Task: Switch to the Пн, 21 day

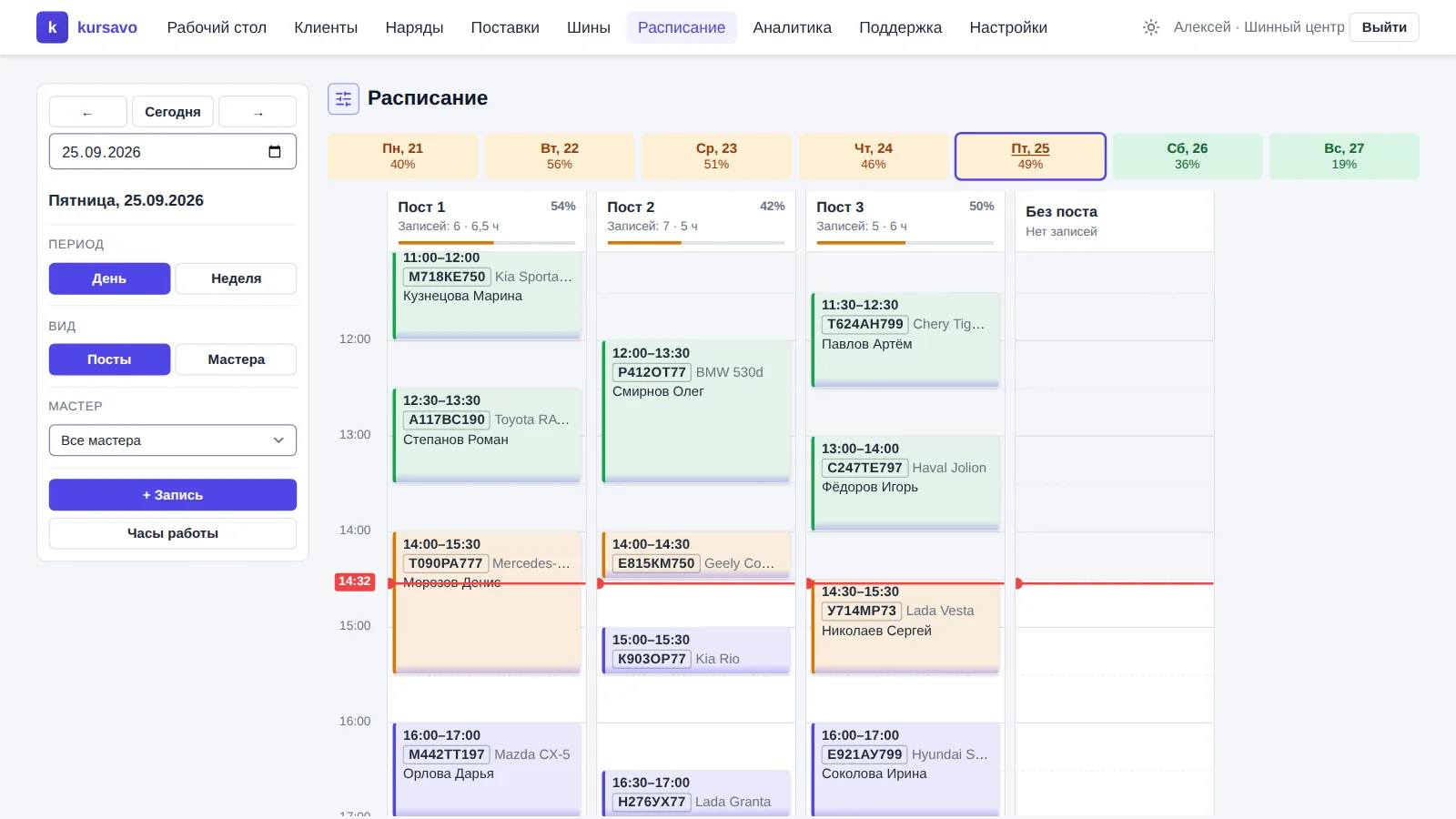Action: point(402,156)
